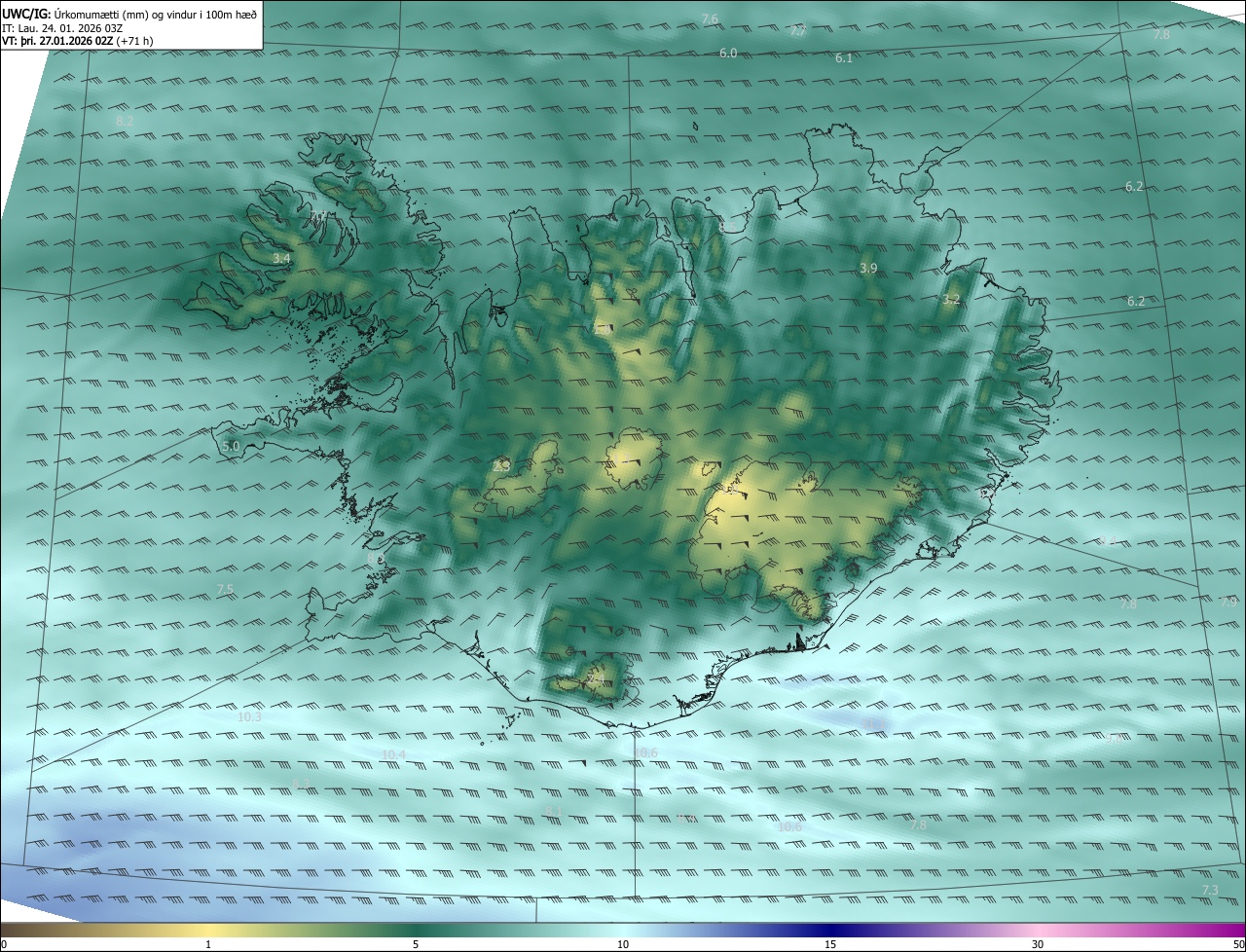Select the 5.0 value off the west coast
Screen dimensions: 1246x952
point(231,447)
